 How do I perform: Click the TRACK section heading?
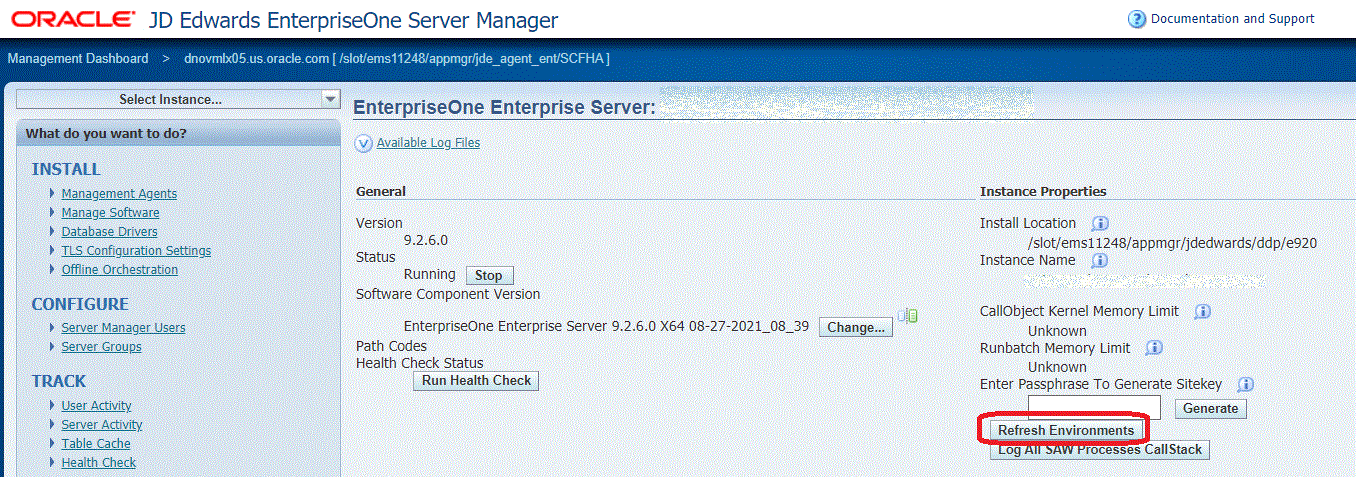click(59, 381)
